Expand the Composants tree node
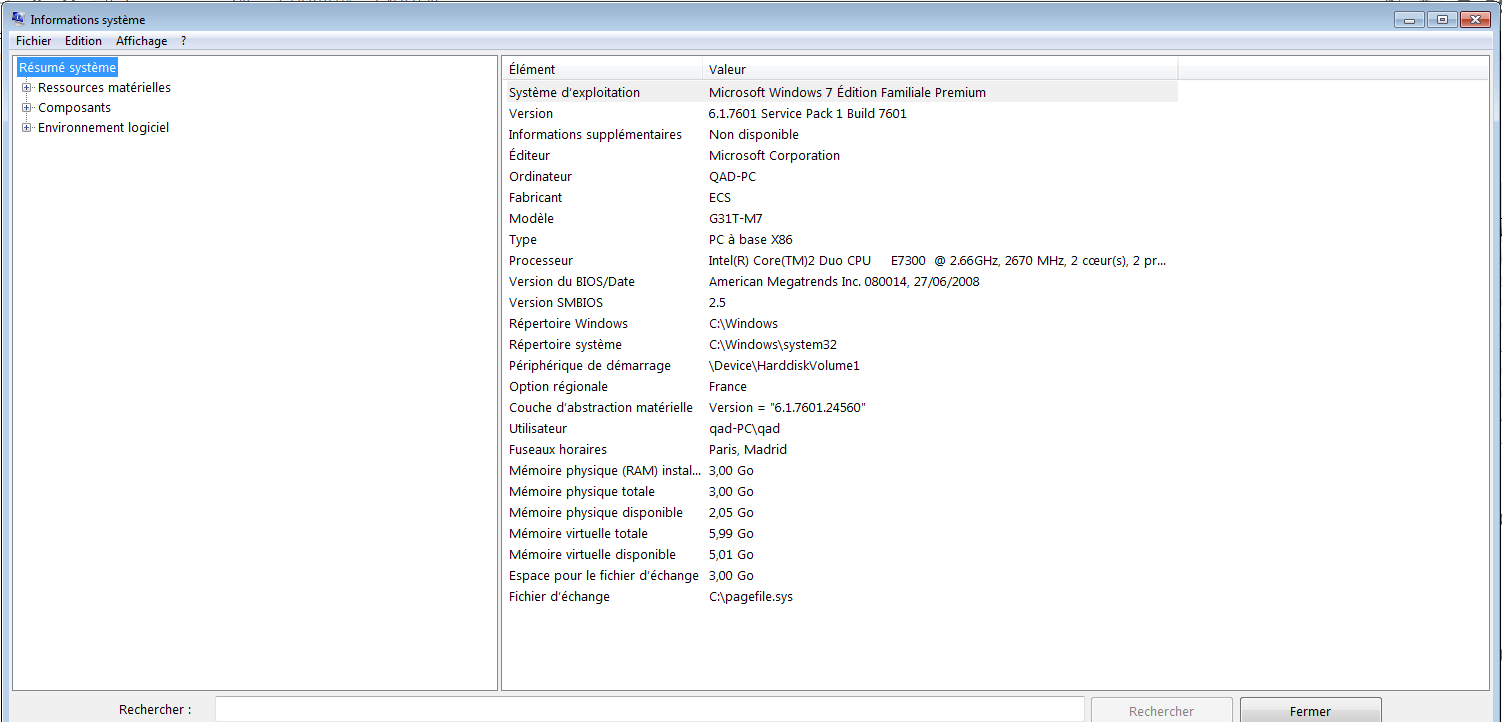The height and width of the screenshot is (722, 1502). 27,108
